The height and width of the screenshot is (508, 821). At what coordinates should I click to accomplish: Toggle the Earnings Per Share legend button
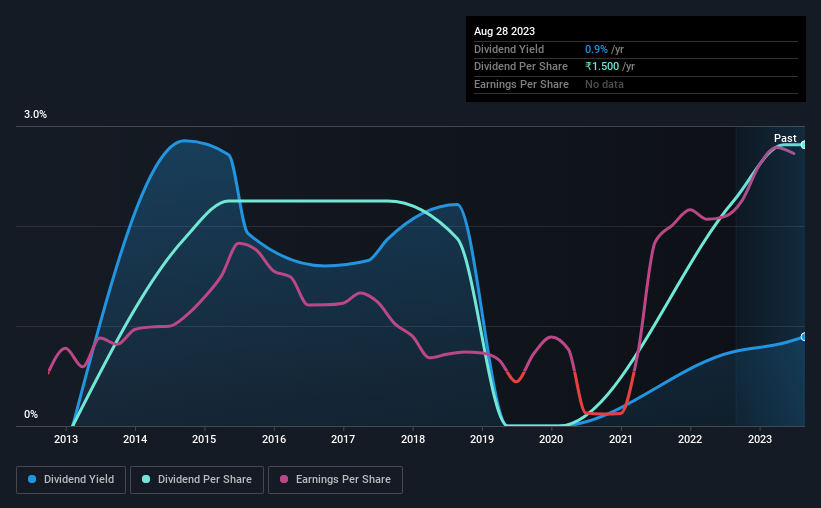[335, 480]
